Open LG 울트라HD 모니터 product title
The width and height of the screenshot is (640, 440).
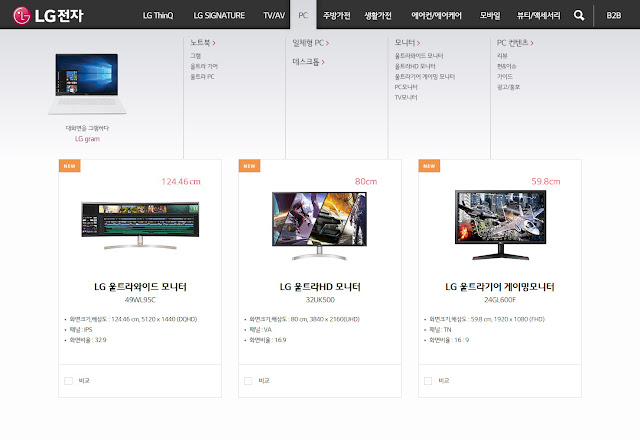[x=320, y=287]
